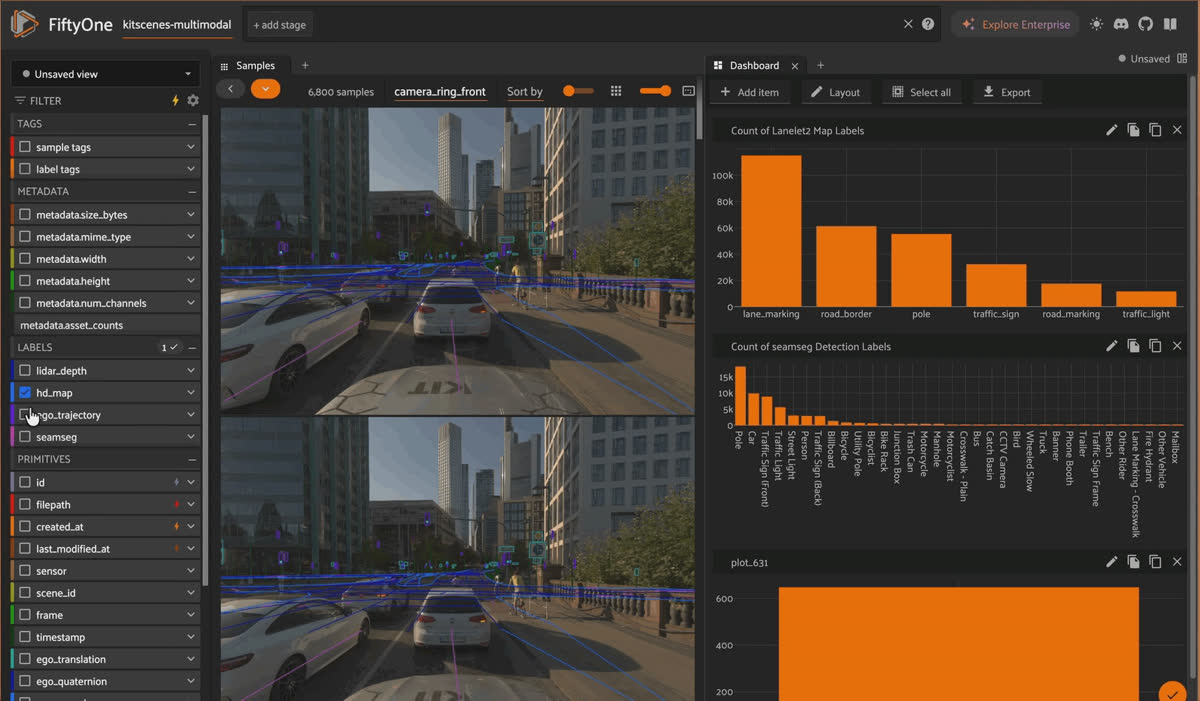Viewport: 1200px width, 701px height.
Task: Check the scene_id checkbox
Action: 25,593
